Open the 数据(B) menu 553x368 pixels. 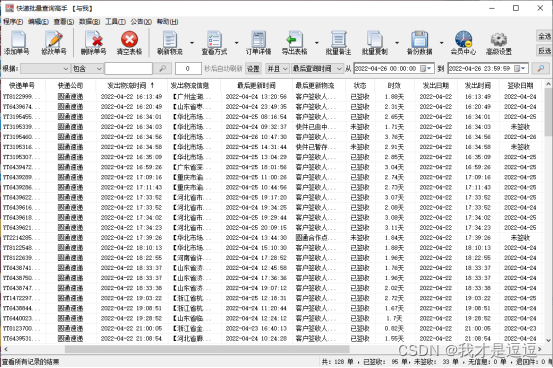pos(90,22)
